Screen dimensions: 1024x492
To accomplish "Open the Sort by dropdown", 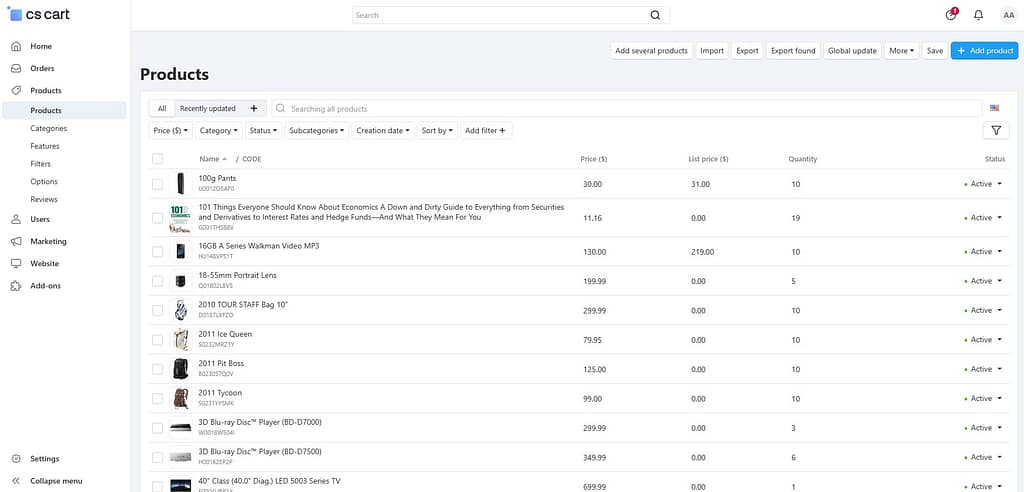I will (438, 131).
